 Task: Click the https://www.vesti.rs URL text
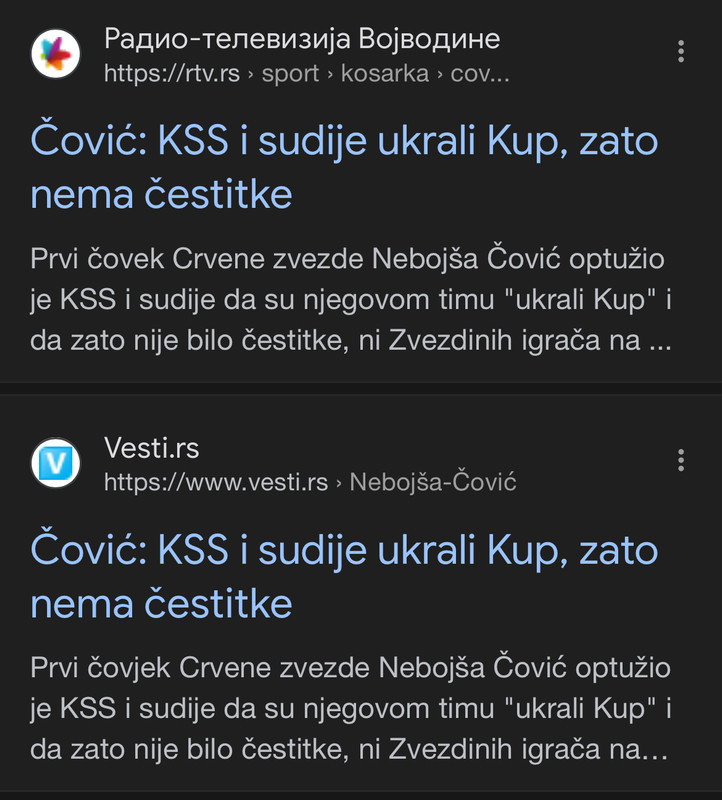216,482
